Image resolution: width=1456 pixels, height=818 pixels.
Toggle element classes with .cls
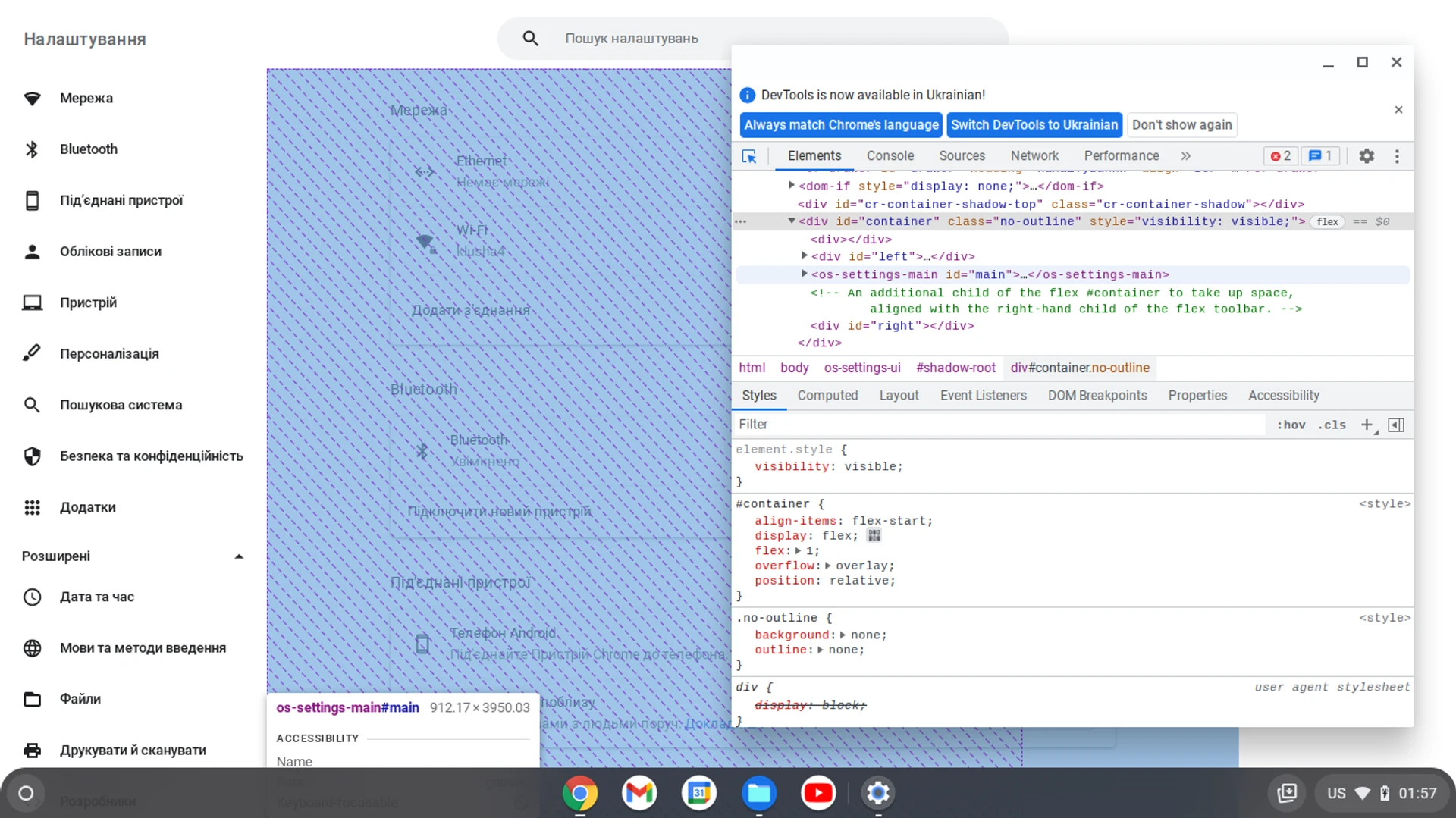point(1332,425)
